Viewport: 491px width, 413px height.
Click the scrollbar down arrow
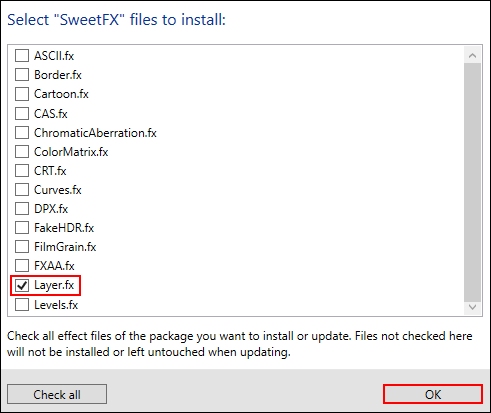click(x=472, y=307)
